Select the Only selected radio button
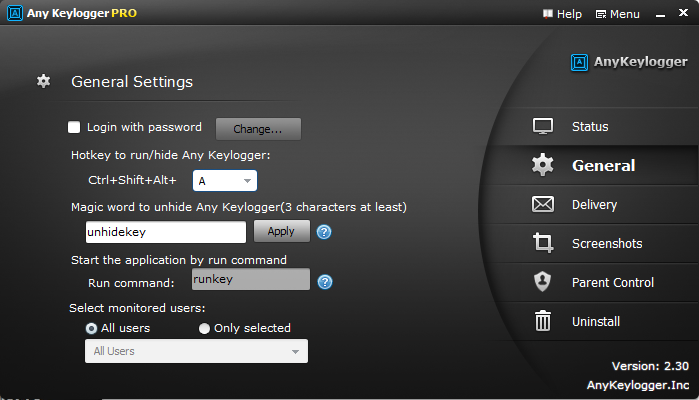Image resolution: width=699 pixels, height=400 pixels. pos(205,328)
